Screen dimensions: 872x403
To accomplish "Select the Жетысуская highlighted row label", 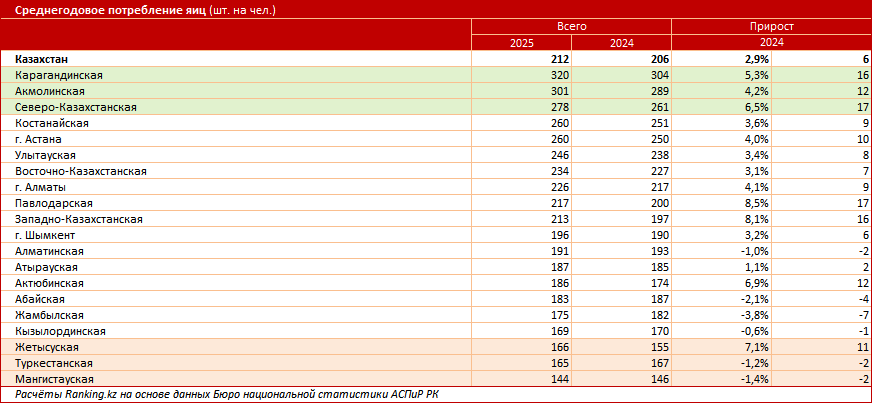I will [47, 348].
